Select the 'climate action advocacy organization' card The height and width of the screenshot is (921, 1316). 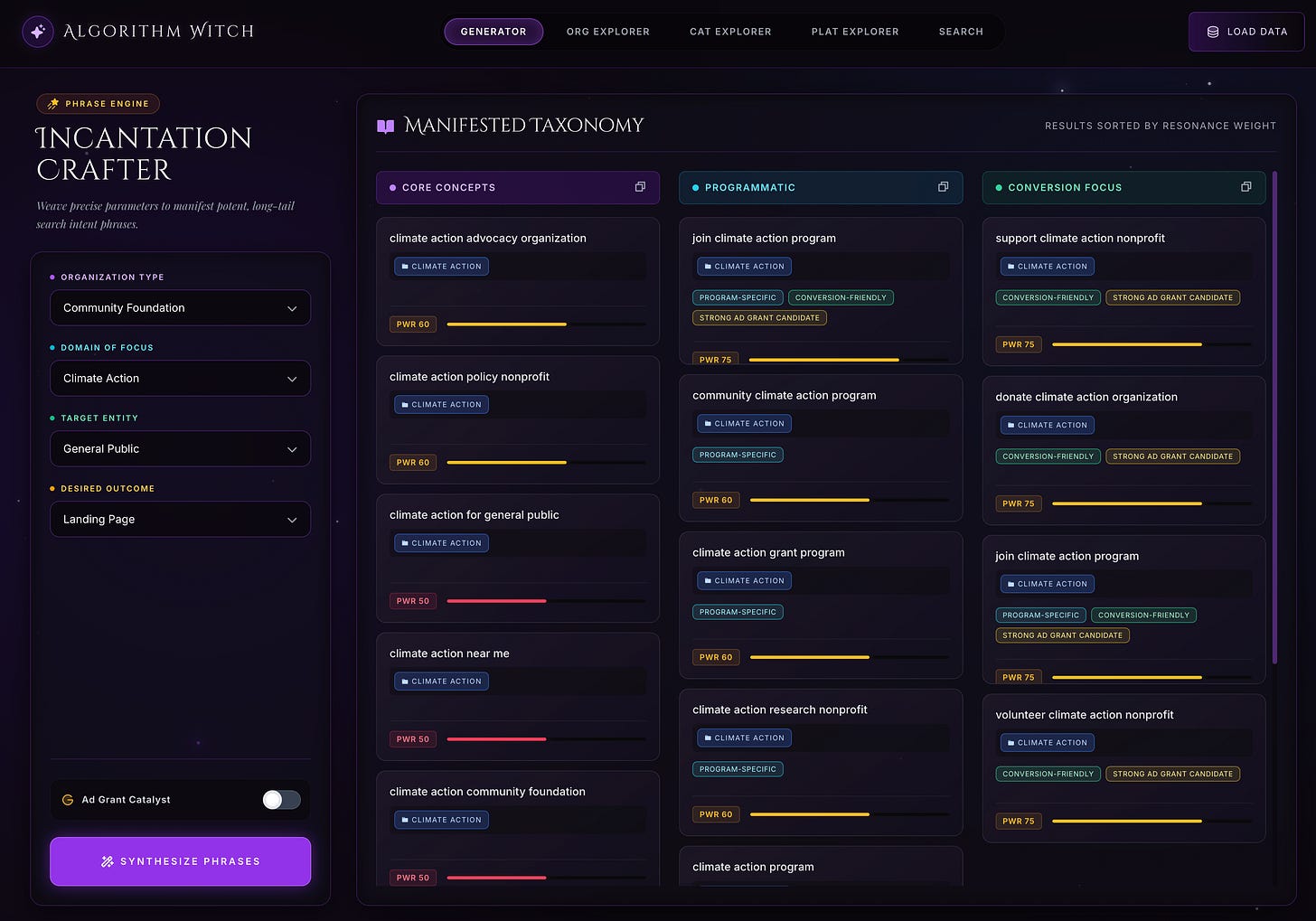pyautogui.click(x=518, y=281)
